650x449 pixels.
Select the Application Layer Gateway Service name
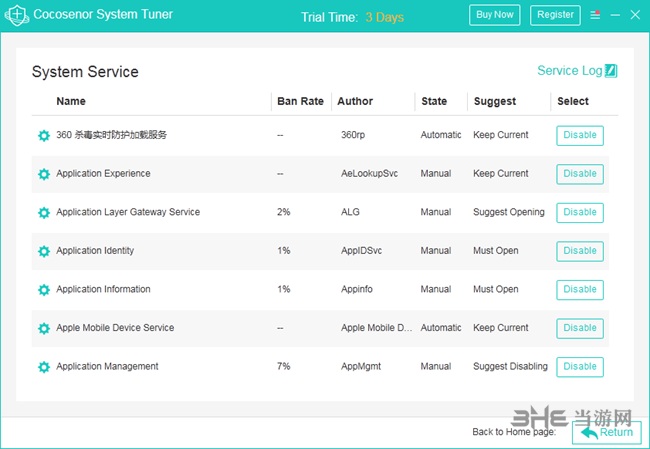click(128, 212)
